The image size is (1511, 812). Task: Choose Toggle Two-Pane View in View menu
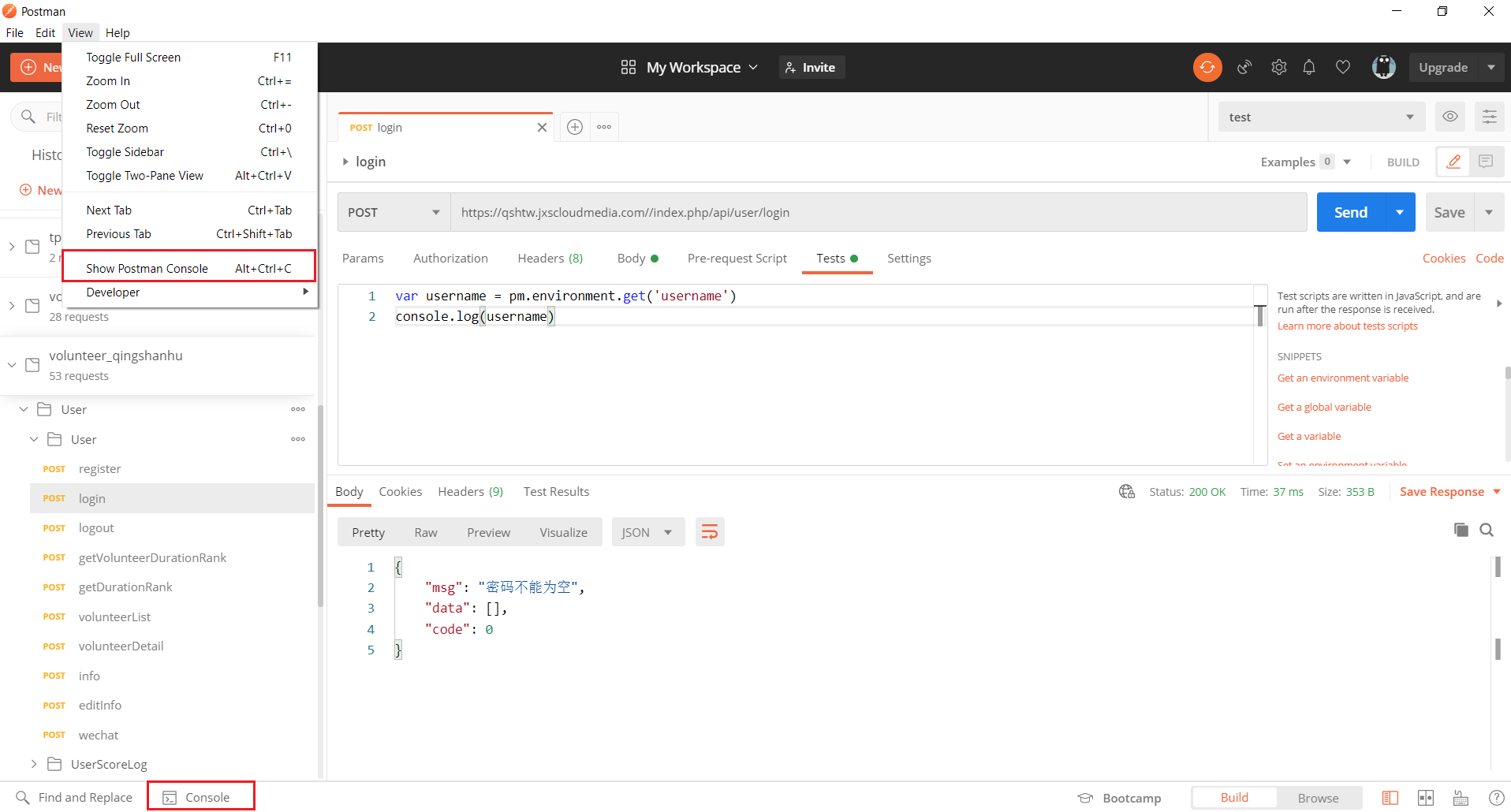(189, 176)
